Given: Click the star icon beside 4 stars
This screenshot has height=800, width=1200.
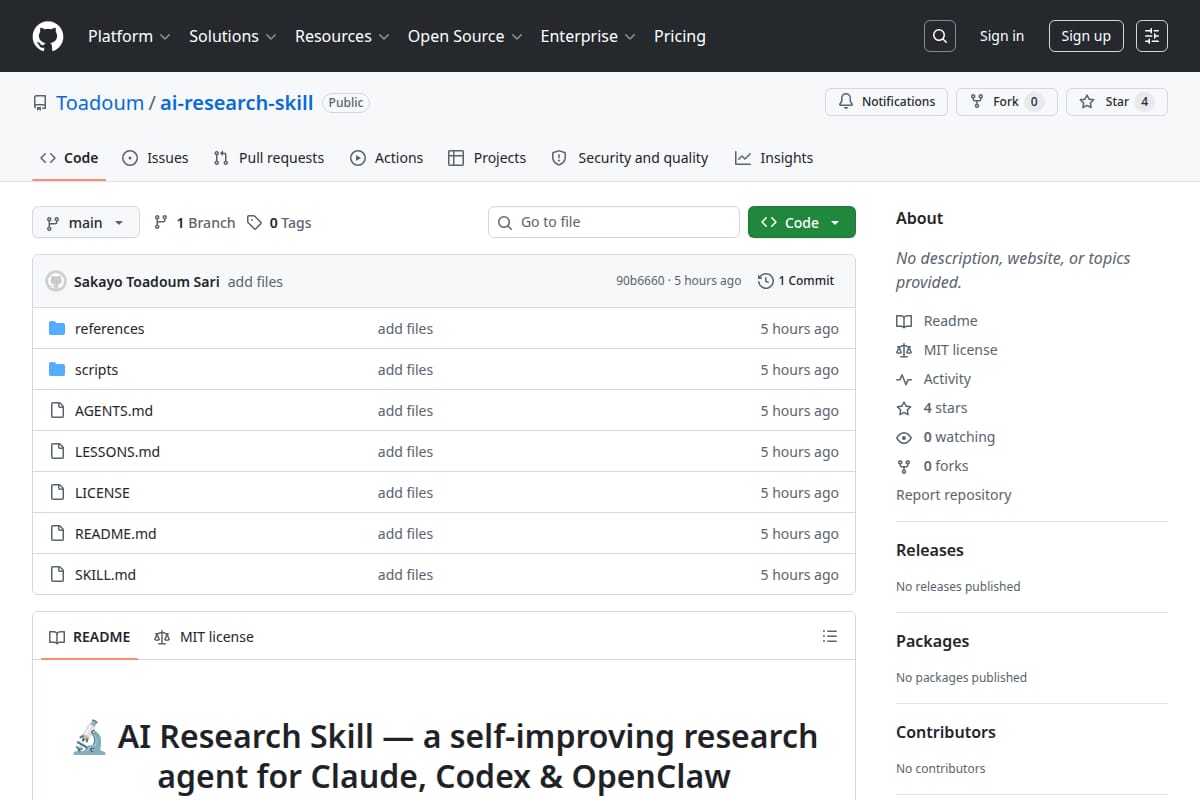Looking at the screenshot, I should coord(904,408).
